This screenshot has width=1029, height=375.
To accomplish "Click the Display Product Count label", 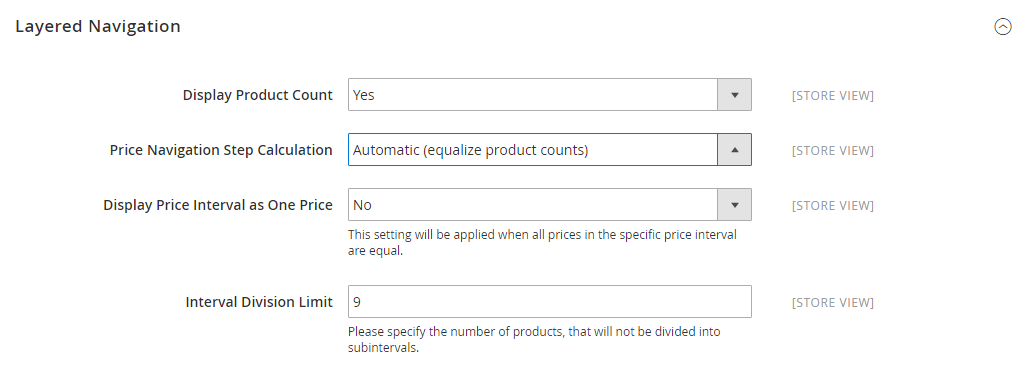I will click(x=257, y=95).
